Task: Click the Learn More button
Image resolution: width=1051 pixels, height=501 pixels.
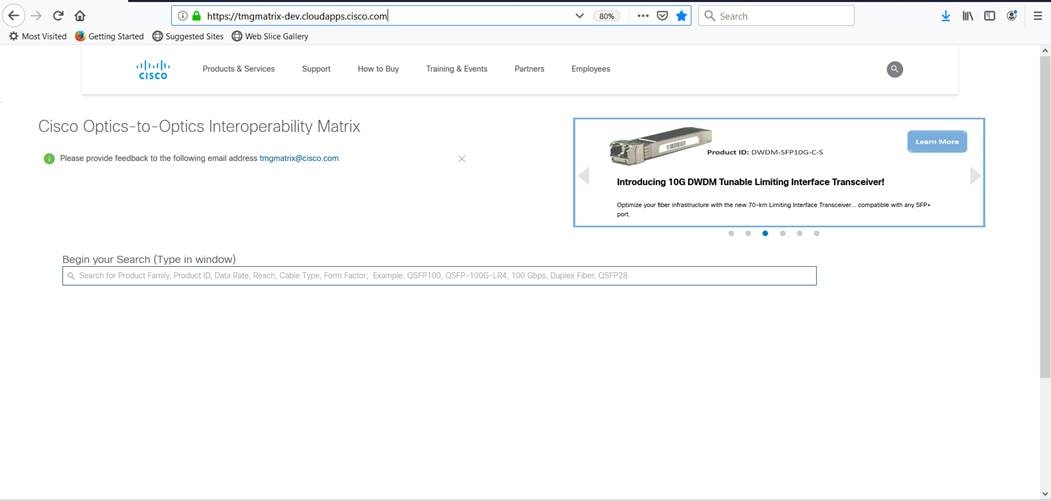Action: [x=937, y=142]
